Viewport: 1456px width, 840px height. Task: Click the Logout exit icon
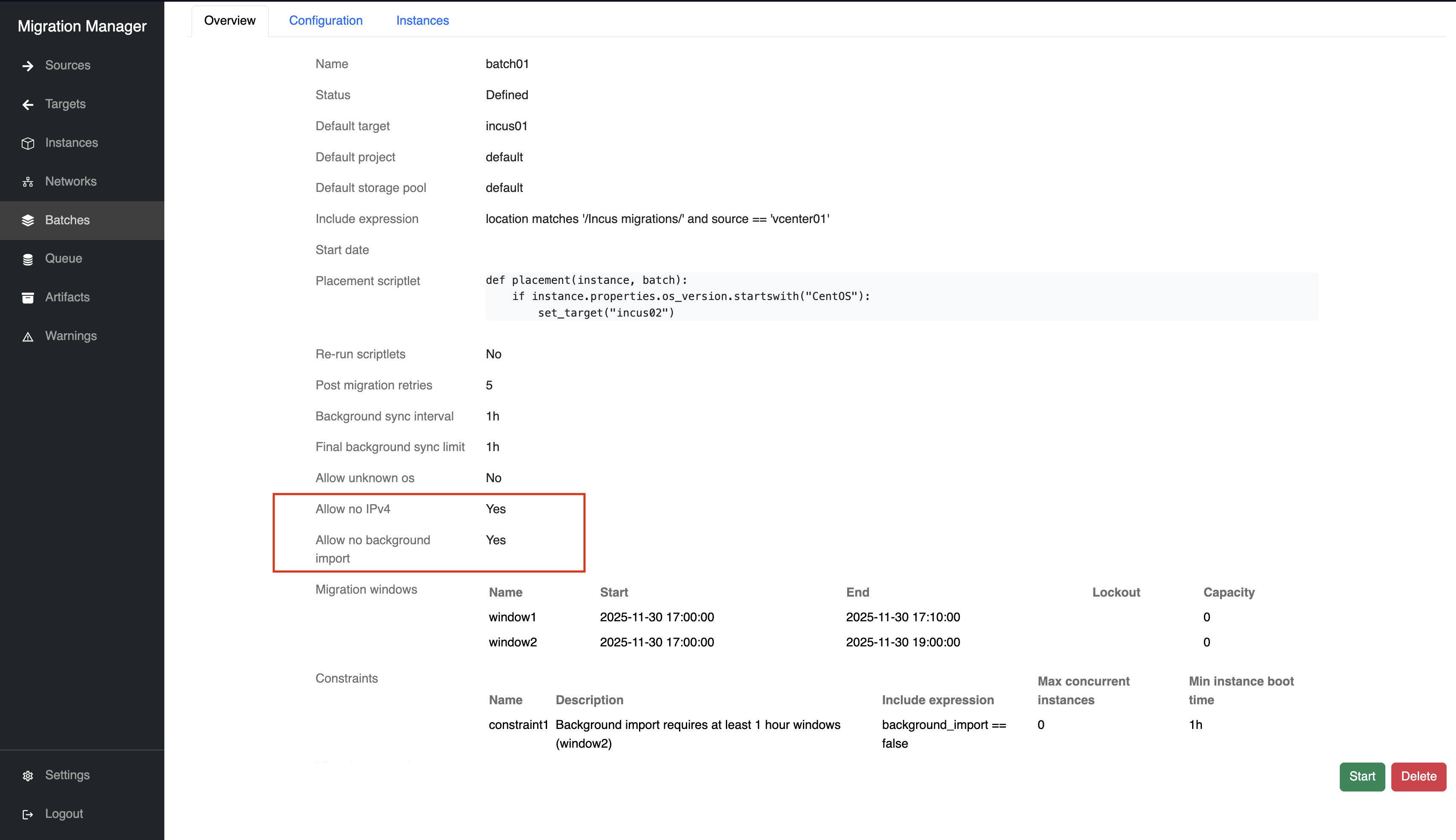pos(28,814)
